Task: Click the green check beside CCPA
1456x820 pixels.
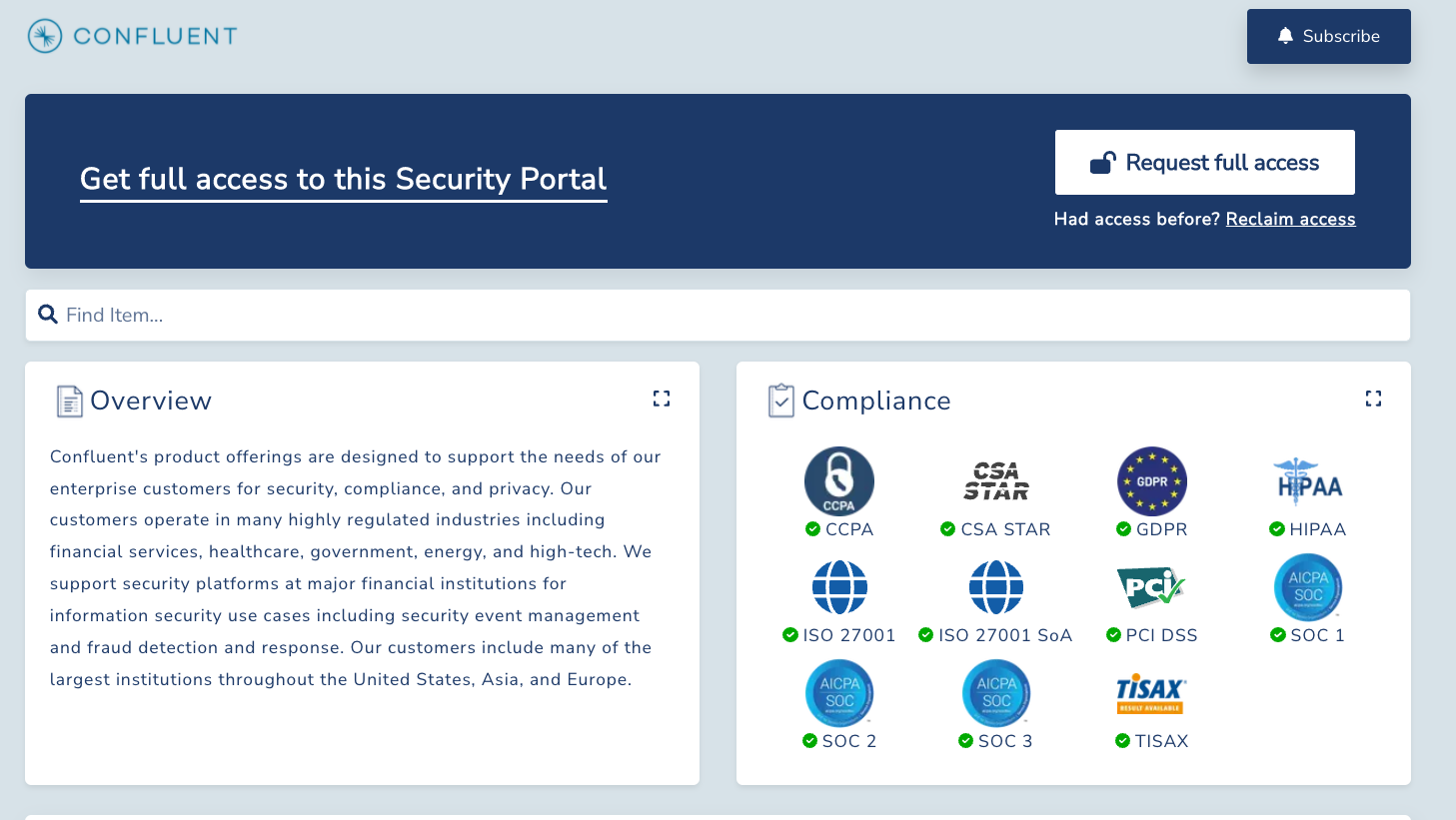Action: (x=812, y=529)
